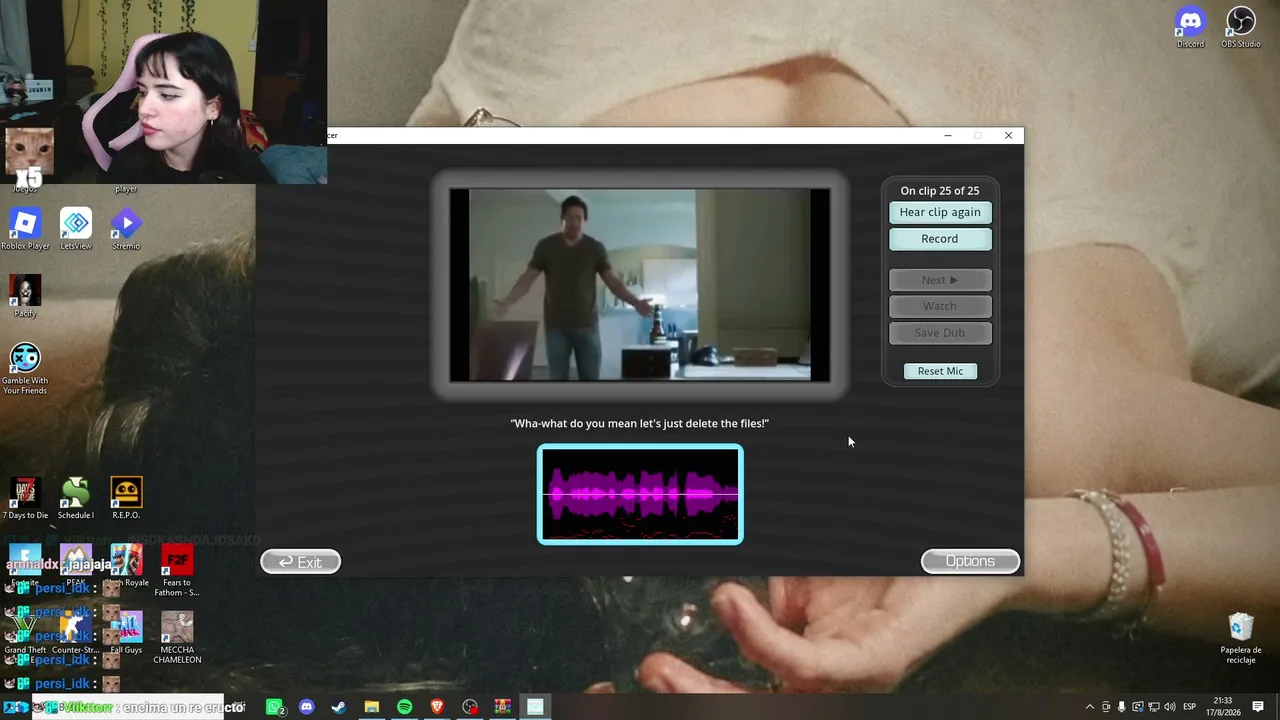Open the Discord desktop shortcut
Screen dimensions: 1280x720
[1190, 27]
